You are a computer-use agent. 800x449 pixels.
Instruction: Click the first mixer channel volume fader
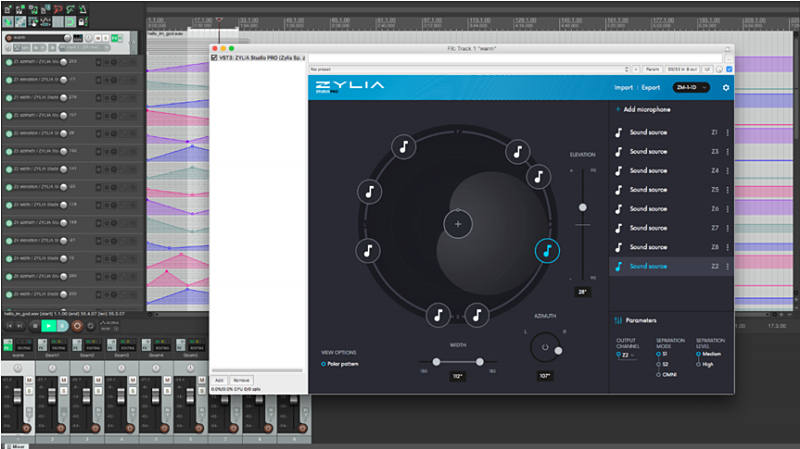click(17, 395)
